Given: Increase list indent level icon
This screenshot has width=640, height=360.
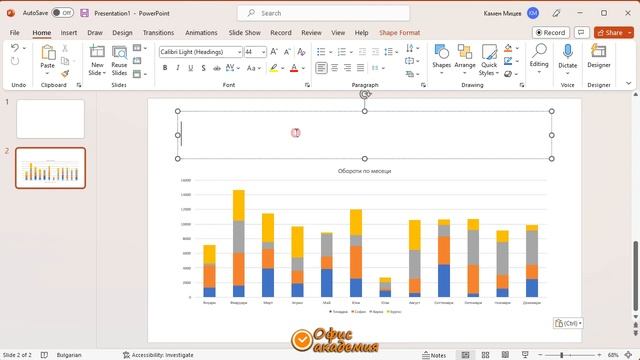Looking at the screenshot, I should pyautogui.click(x=375, y=52).
